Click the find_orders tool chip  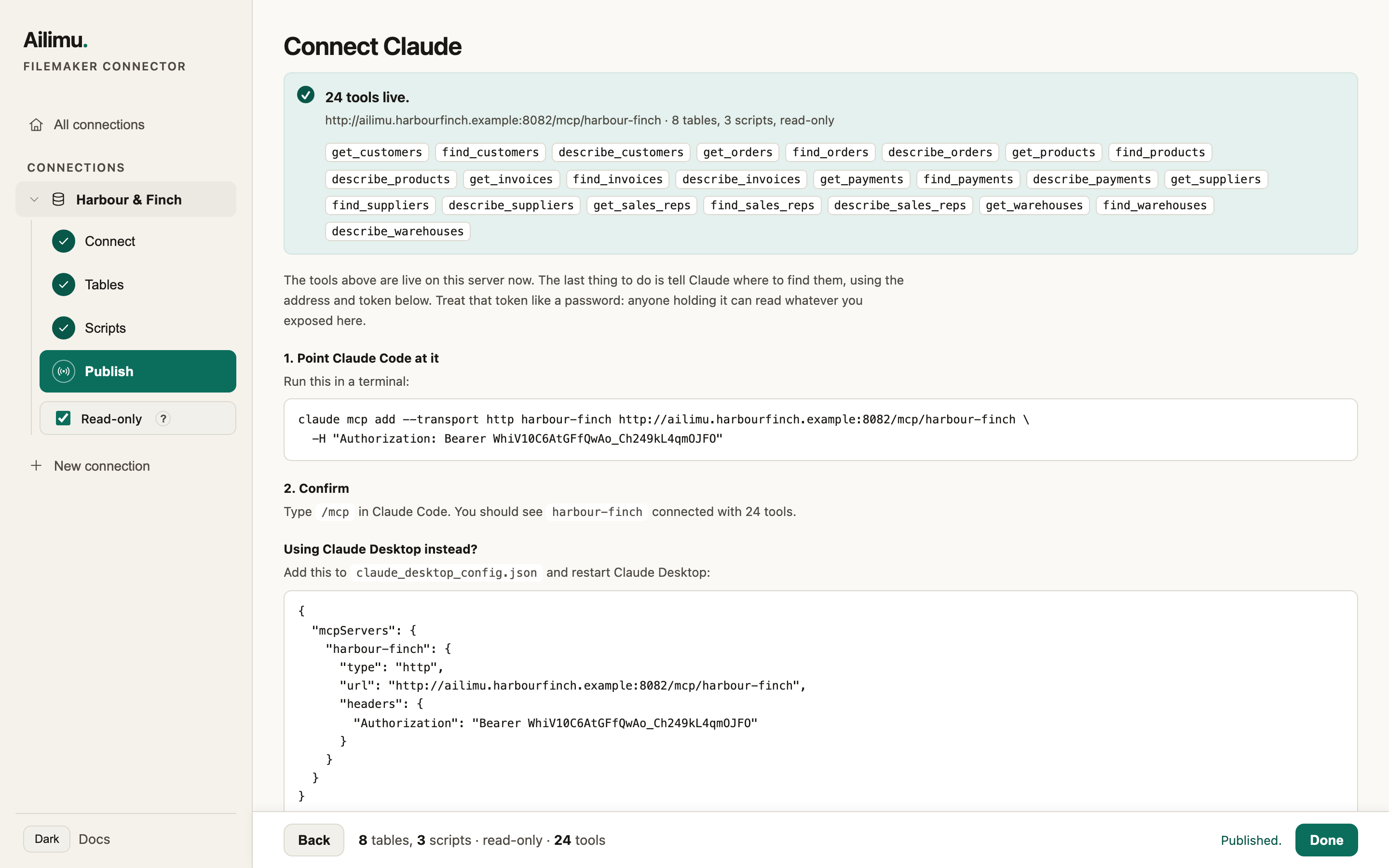click(x=830, y=152)
